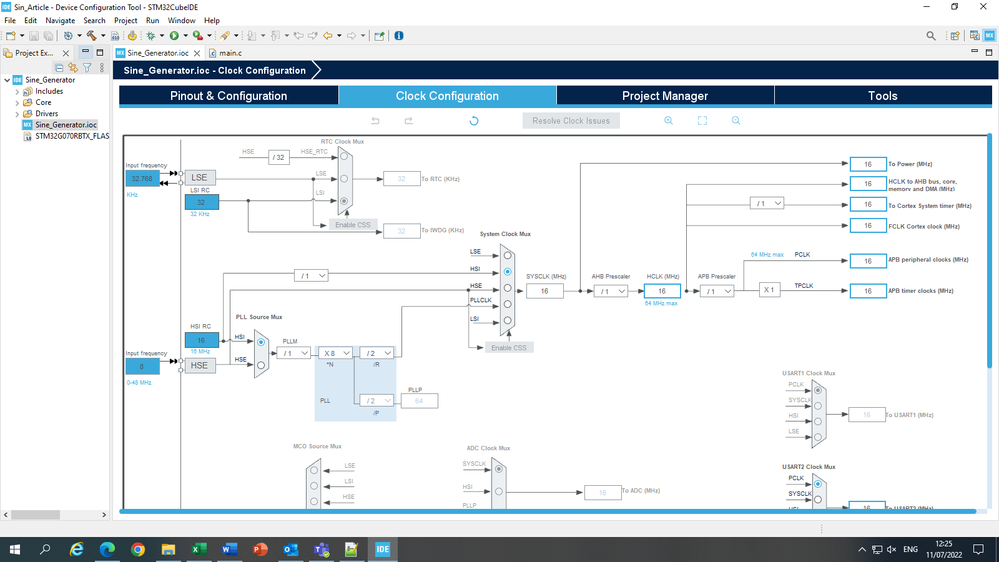
Task: Click the clock diagram horizontal scrollbar
Action: point(548,511)
